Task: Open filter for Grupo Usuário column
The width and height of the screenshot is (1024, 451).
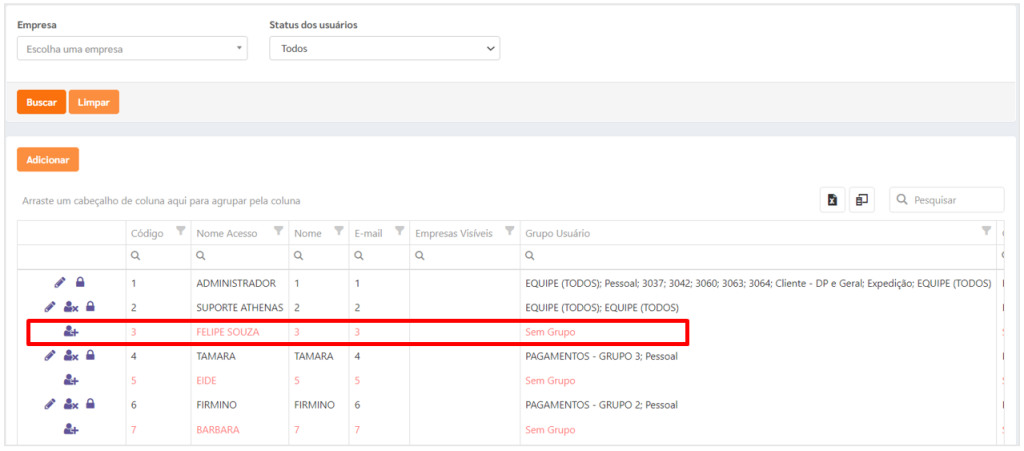Action: pyautogui.click(x=987, y=230)
